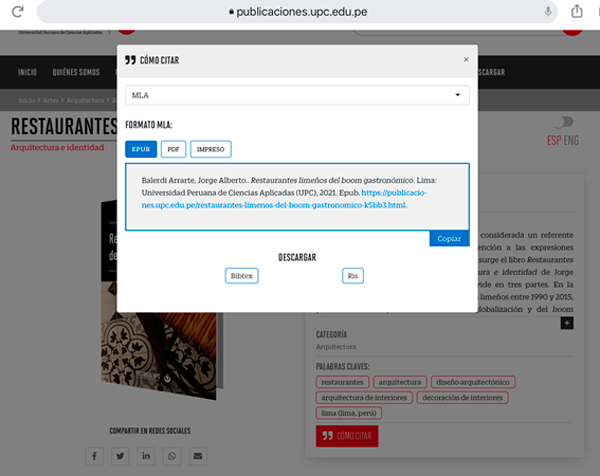Reload the page in the browser

tap(18, 11)
